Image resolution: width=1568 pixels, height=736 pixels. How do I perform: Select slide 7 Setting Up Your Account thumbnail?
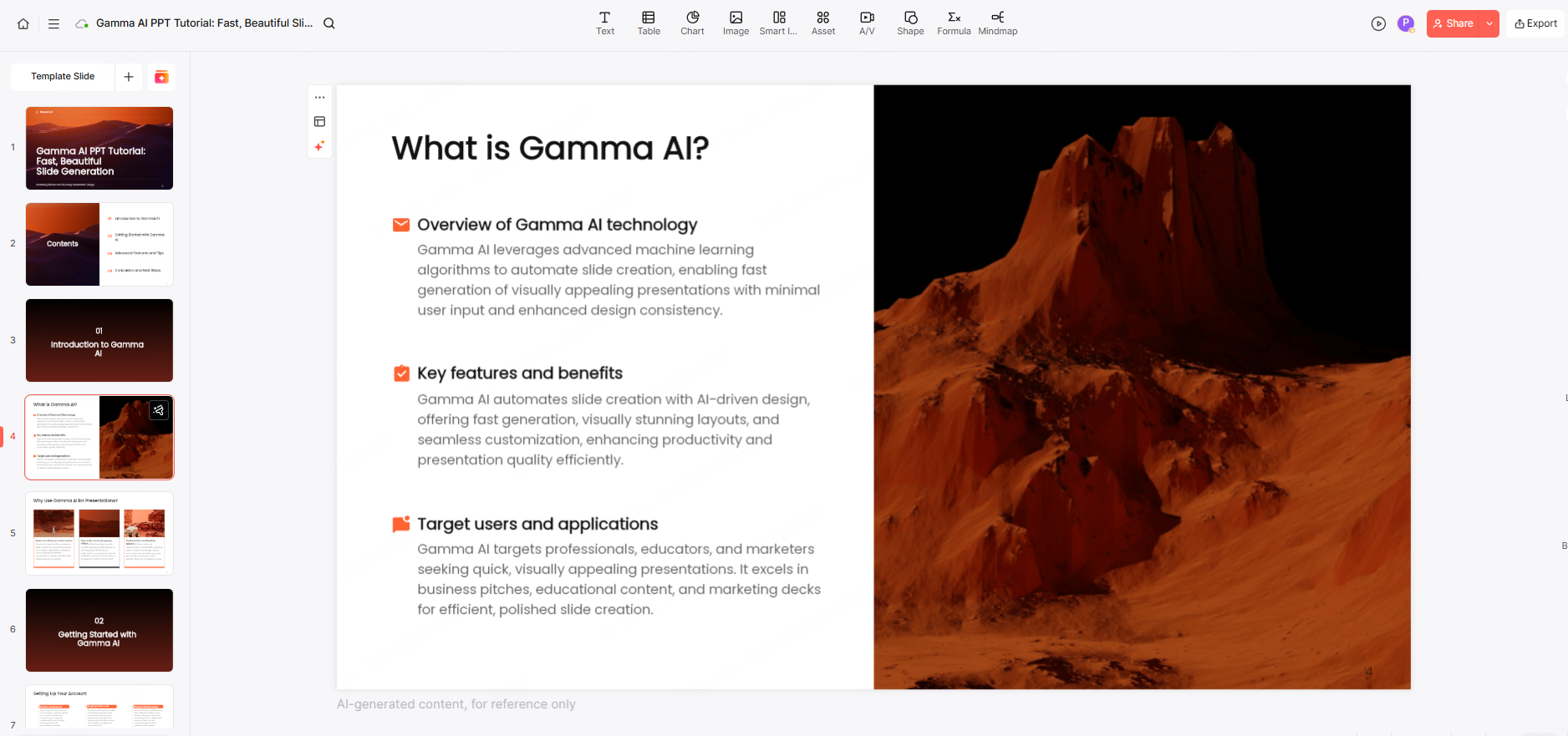click(x=99, y=707)
